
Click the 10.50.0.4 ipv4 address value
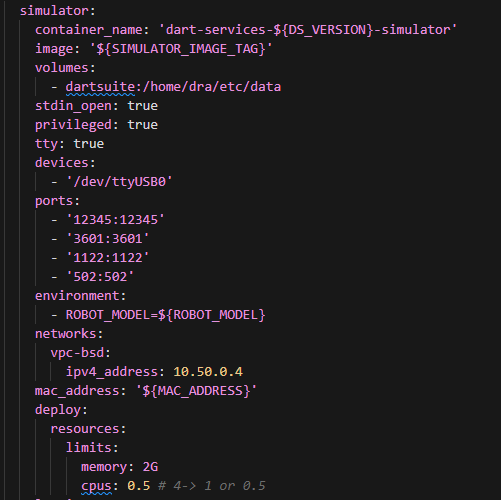[208, 372]
